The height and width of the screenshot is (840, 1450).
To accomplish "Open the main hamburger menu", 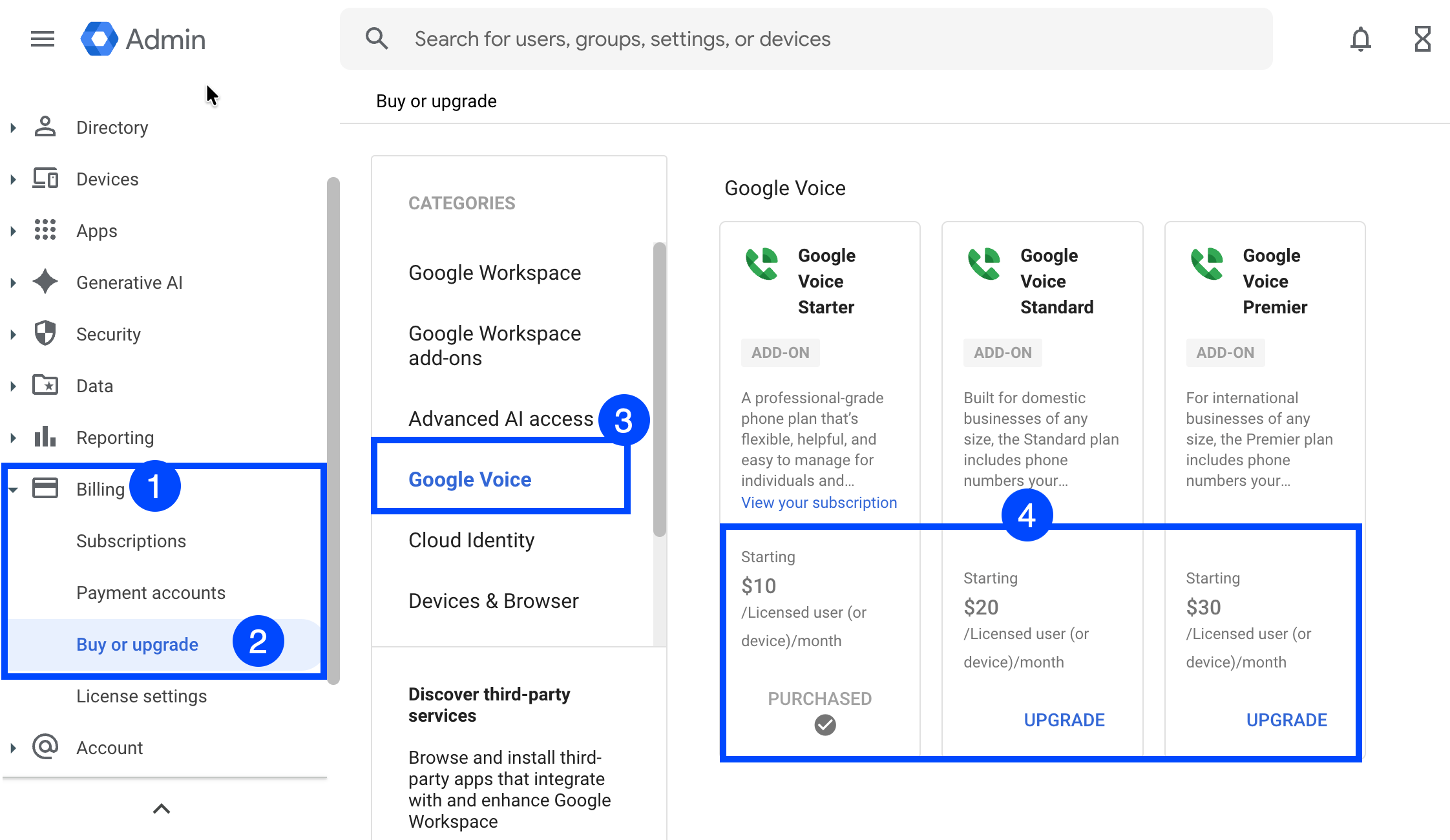I will 43,39.
